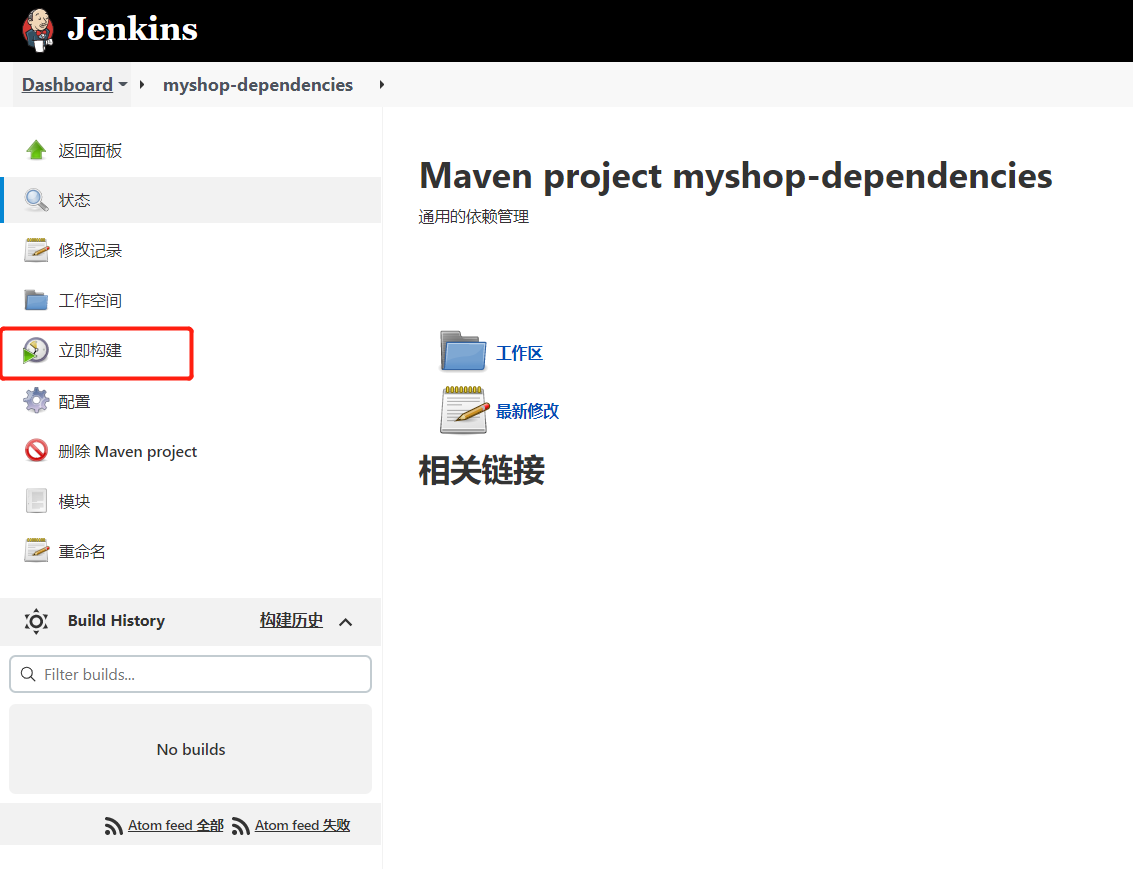Image resolution: width=1133 pixels, height=869 pixels.
Task: Click the 相关链接 heading
Action: click(482, 470)
